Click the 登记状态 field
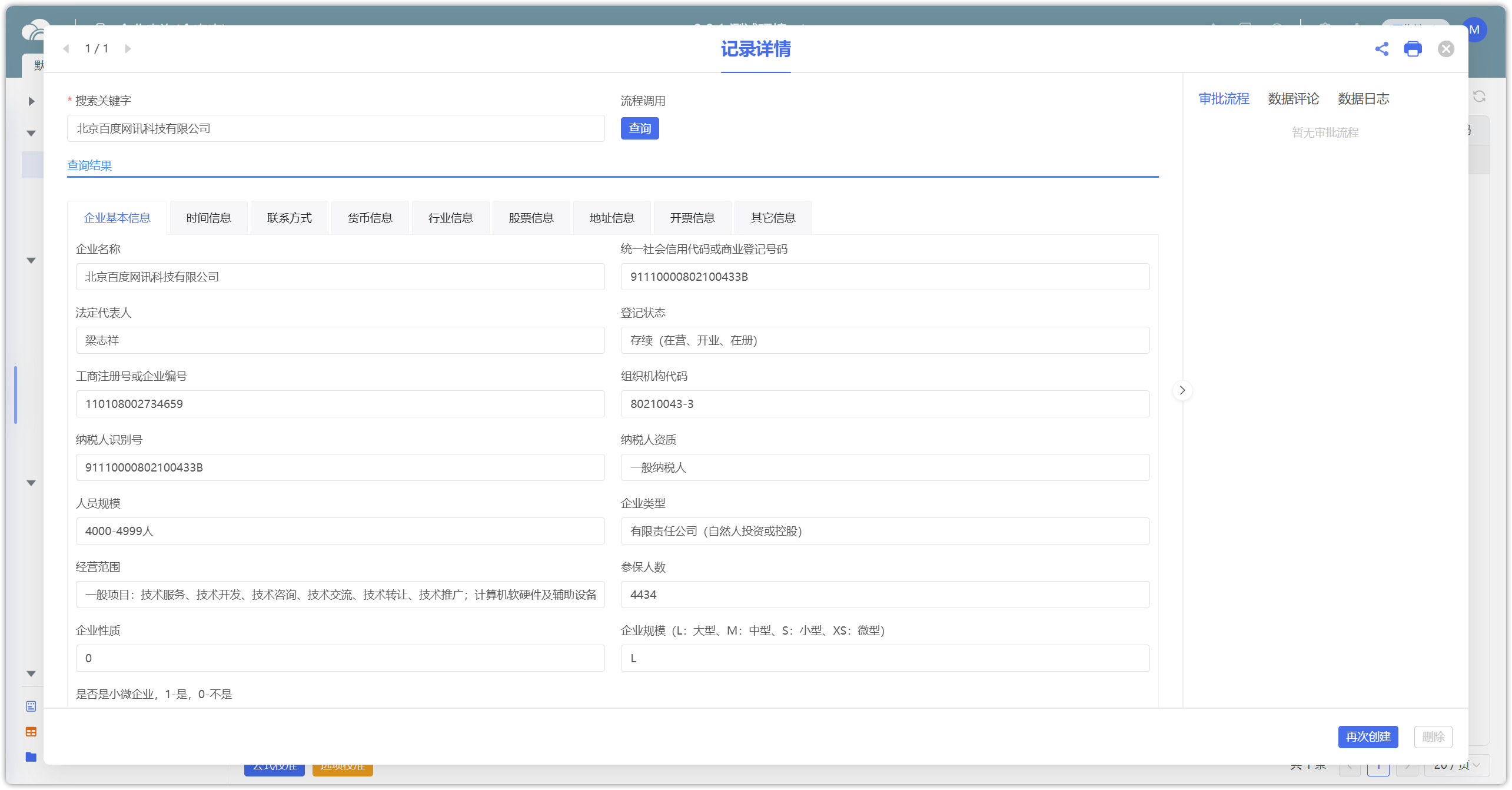1512x790 pixels. pyautogui.click(x=885, y=340)
